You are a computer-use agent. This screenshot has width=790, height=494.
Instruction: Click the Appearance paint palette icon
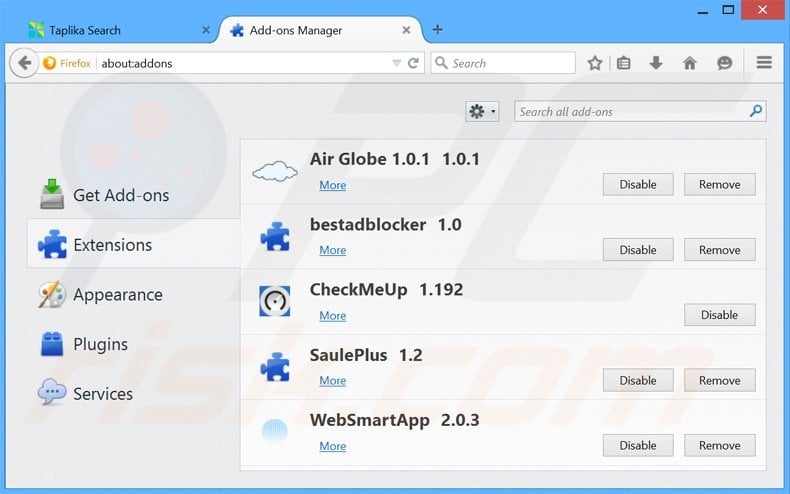[x=52, y=294]
